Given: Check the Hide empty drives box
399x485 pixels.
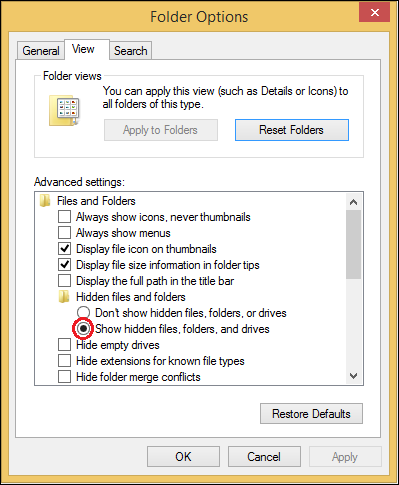Looking at the screenshot, I should (64, 345).
